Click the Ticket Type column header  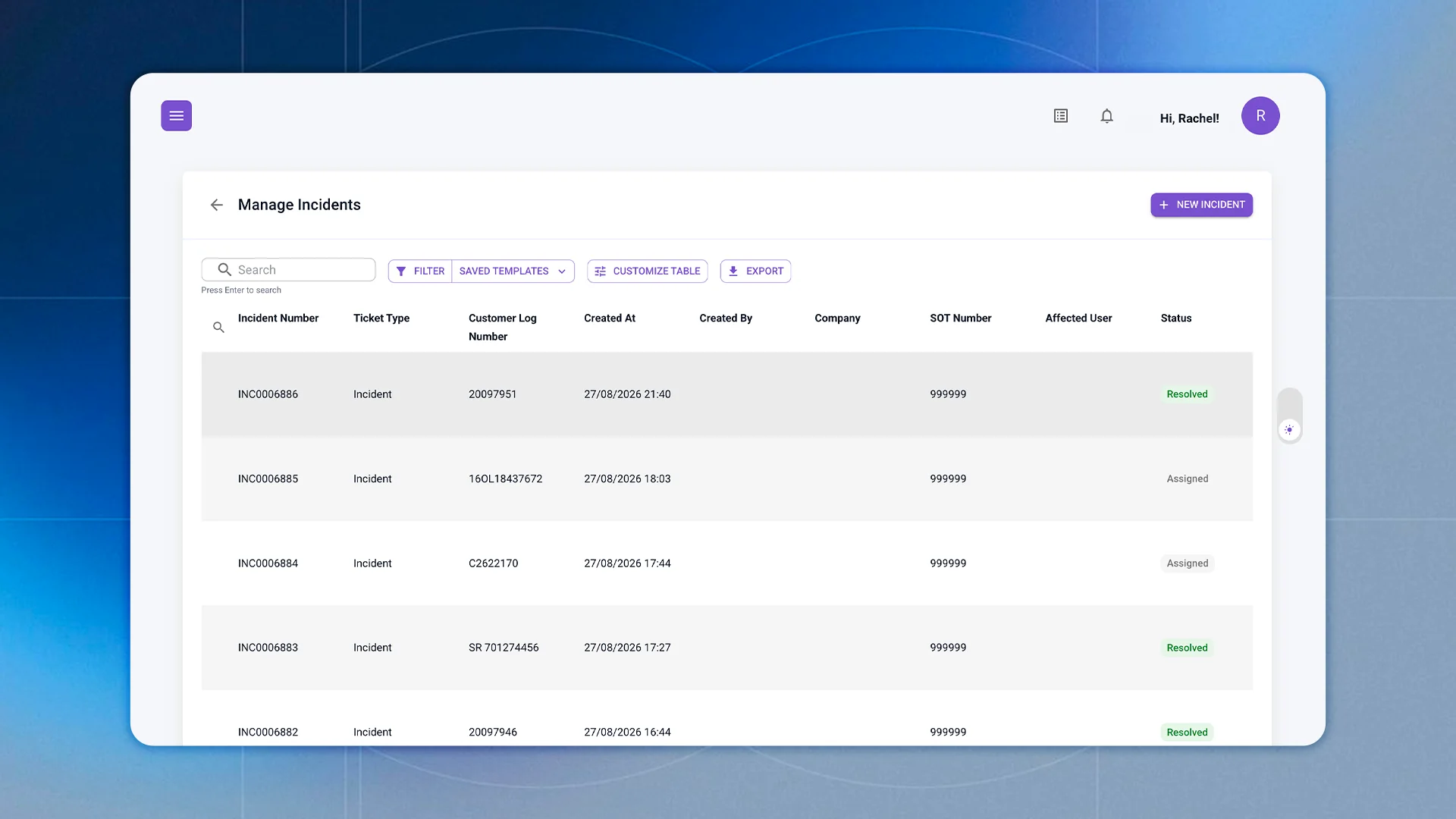[381, 318]
